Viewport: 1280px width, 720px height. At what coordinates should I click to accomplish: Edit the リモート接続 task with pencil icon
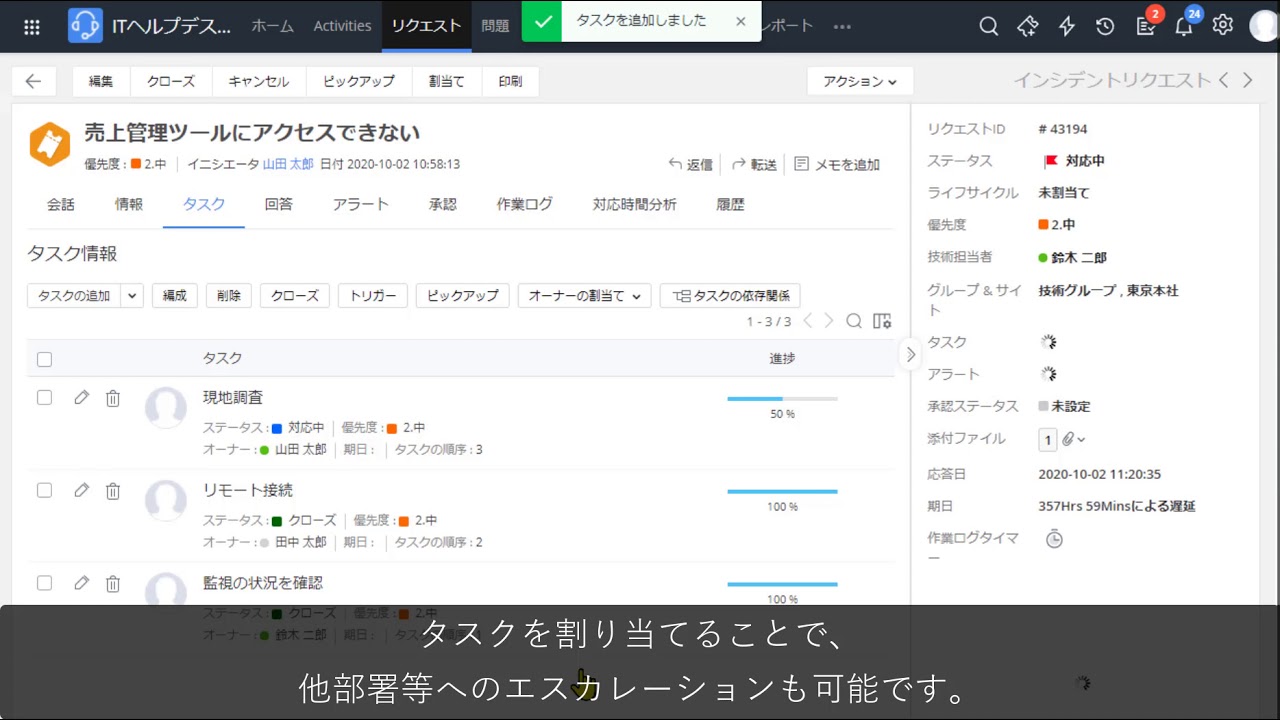(82, 490)
